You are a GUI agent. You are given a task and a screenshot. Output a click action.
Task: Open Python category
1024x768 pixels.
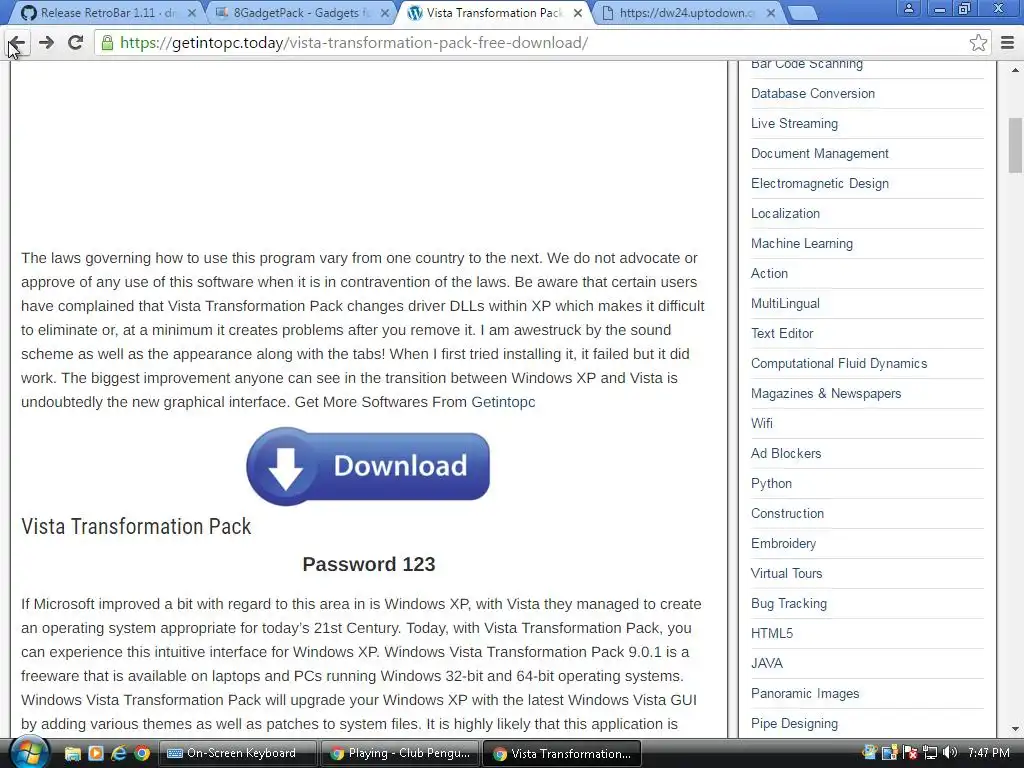tap(771, 483)
